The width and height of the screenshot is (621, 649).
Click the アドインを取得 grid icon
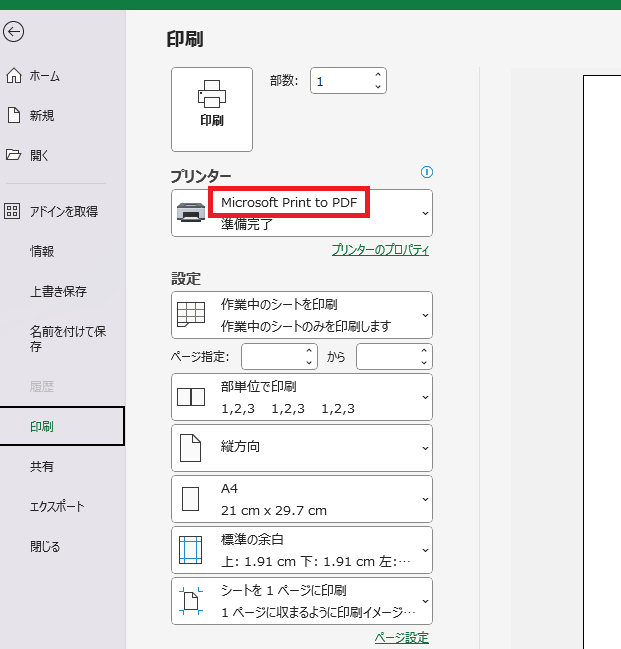click(12, 211)
